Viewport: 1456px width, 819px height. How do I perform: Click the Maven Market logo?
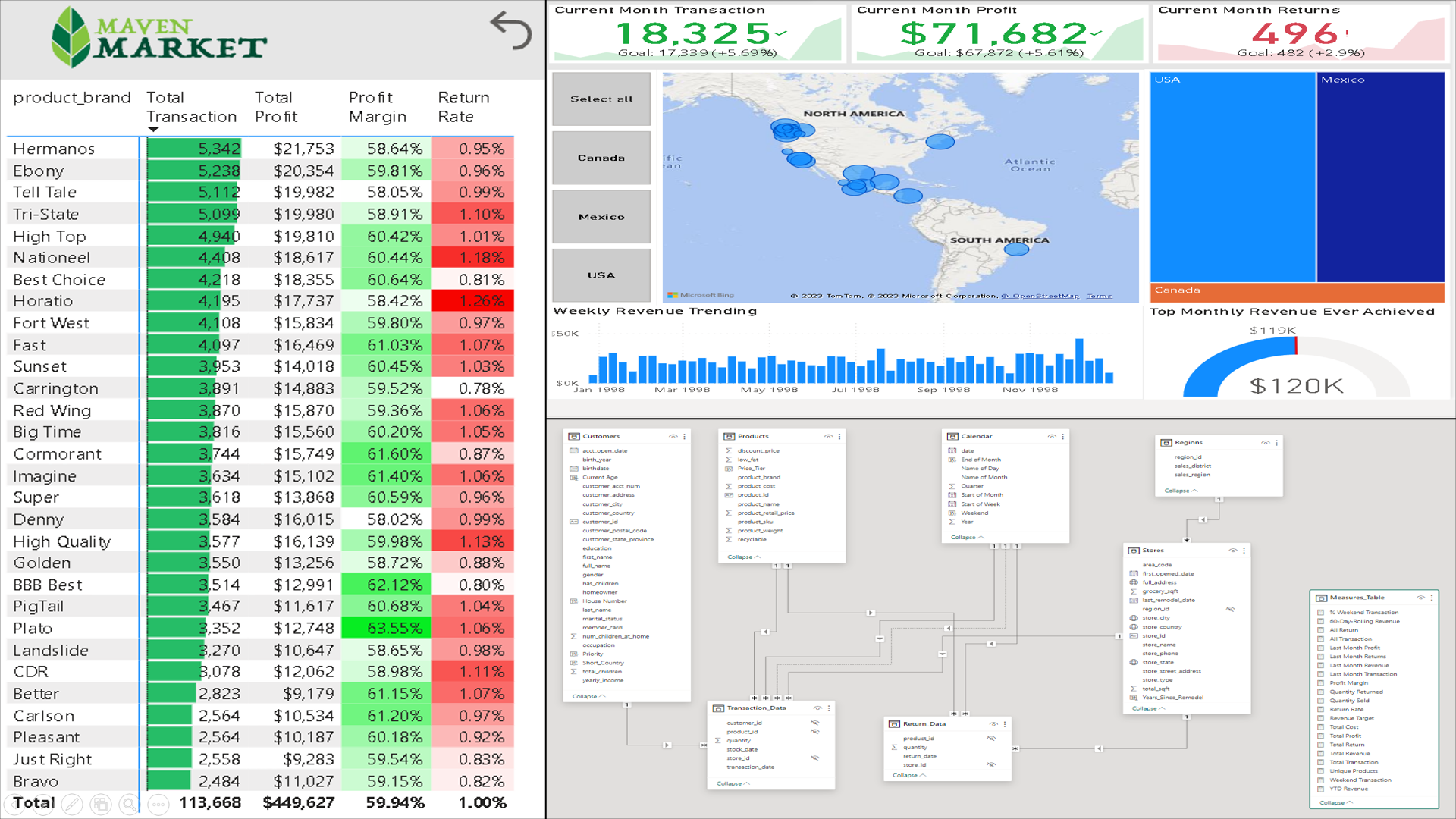coord(159,38)
